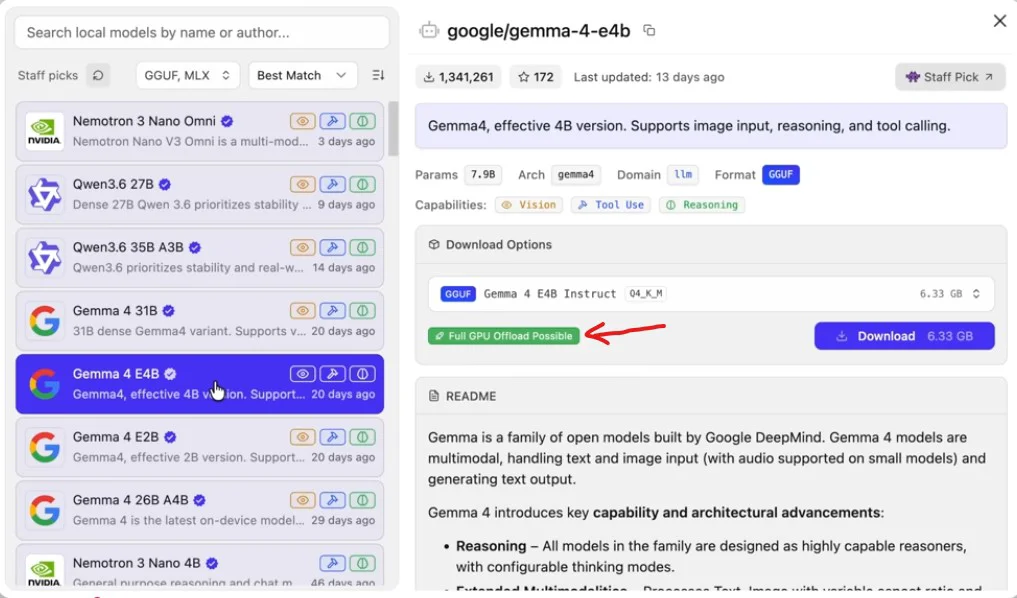Open the GGUF, MLX format filter dropdown
1017x598 pixels.
[187, 75]
